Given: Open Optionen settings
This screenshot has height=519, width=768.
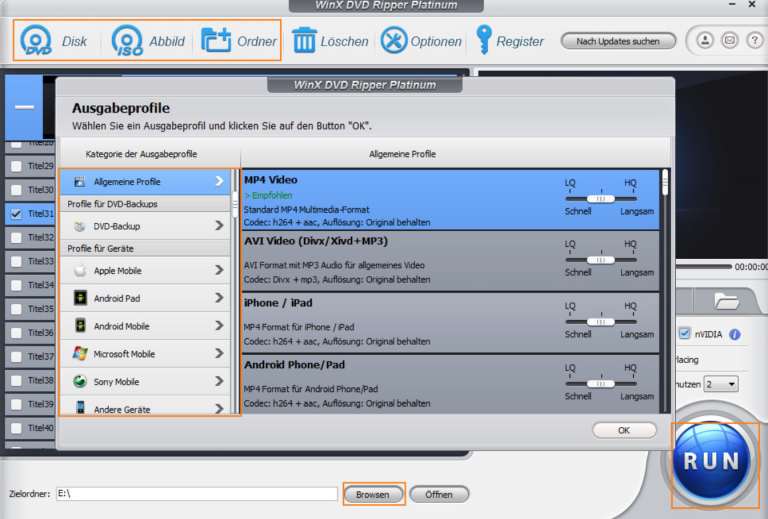Looking at the screenshot, I should click(x=394, y=41).
